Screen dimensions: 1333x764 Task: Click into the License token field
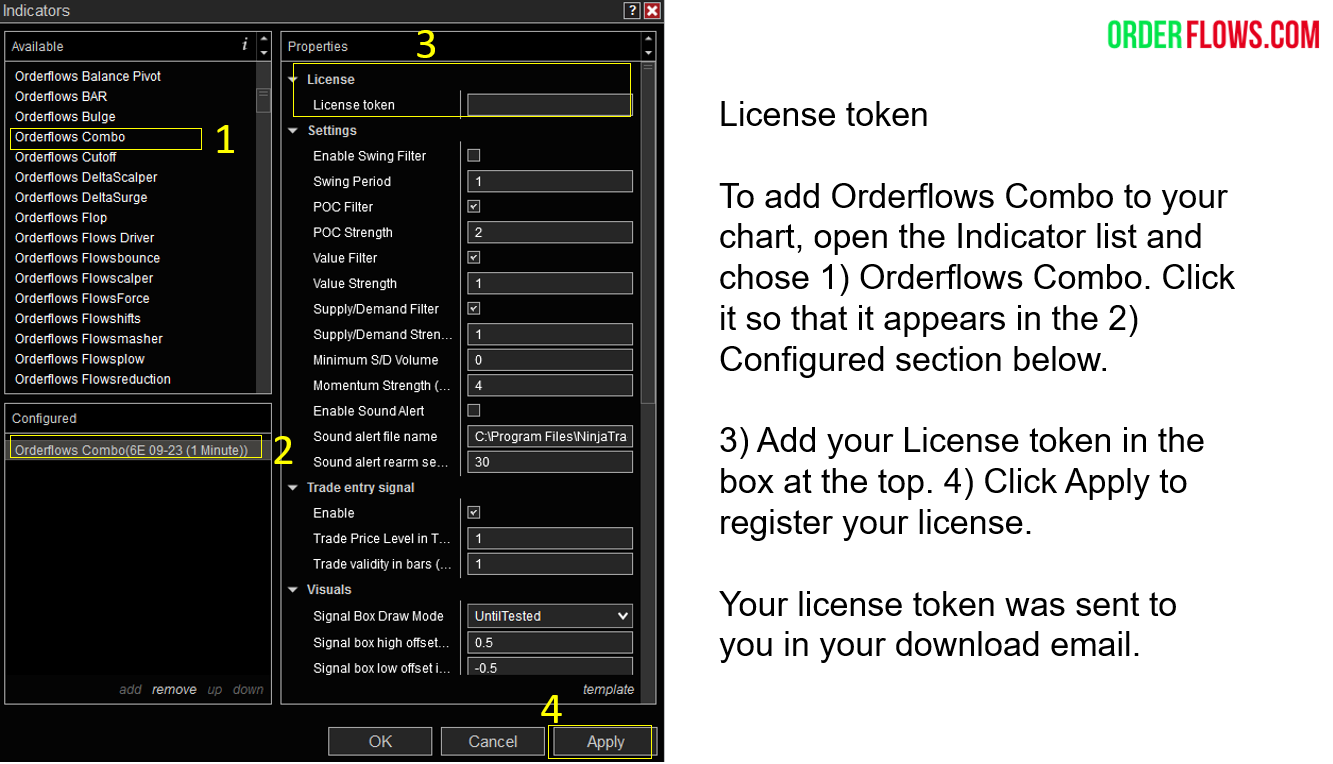549,105
